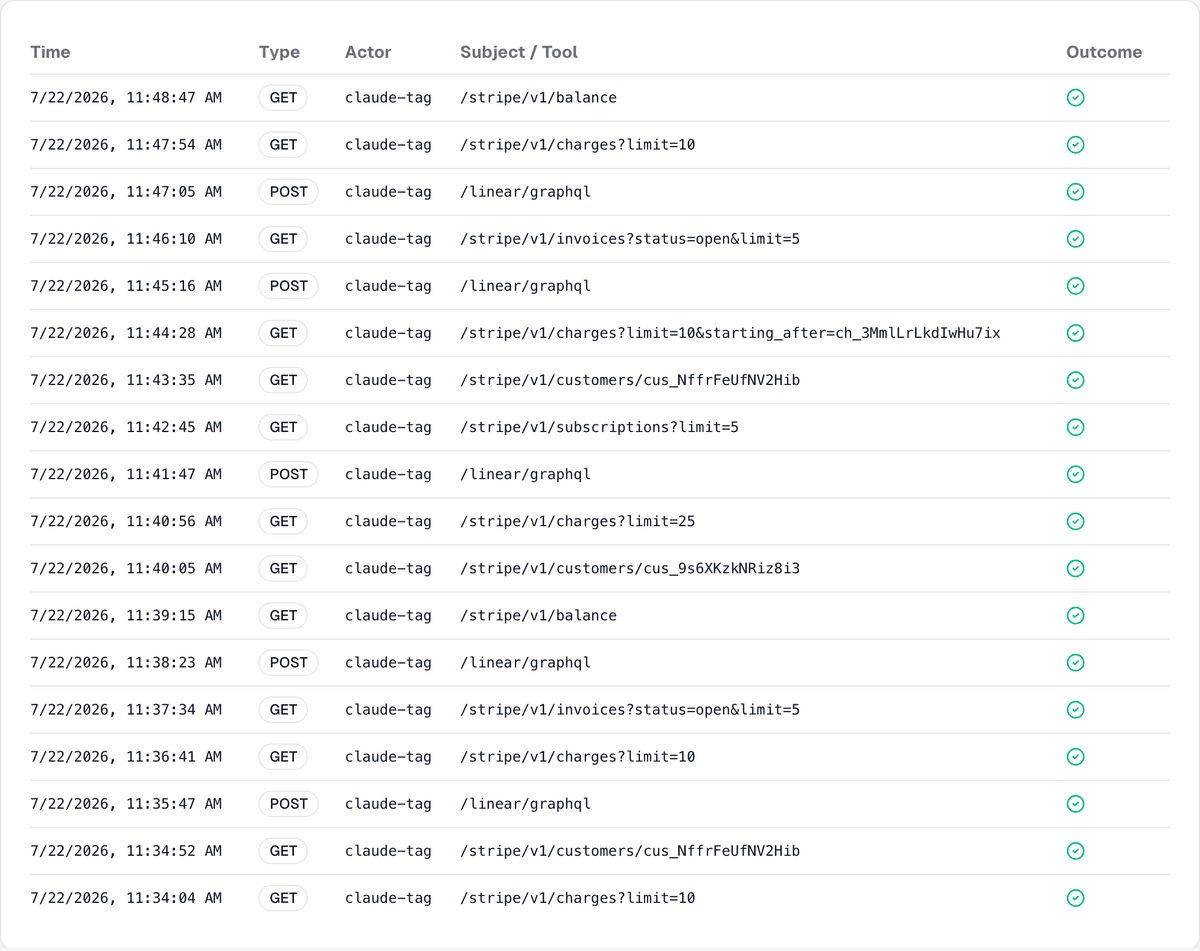Viewport: 1200px width, 951px height.
Task: Click customers/cus_NffrFeUfNV2Hib at 11:43:35 AM
Action: [630, 380]
